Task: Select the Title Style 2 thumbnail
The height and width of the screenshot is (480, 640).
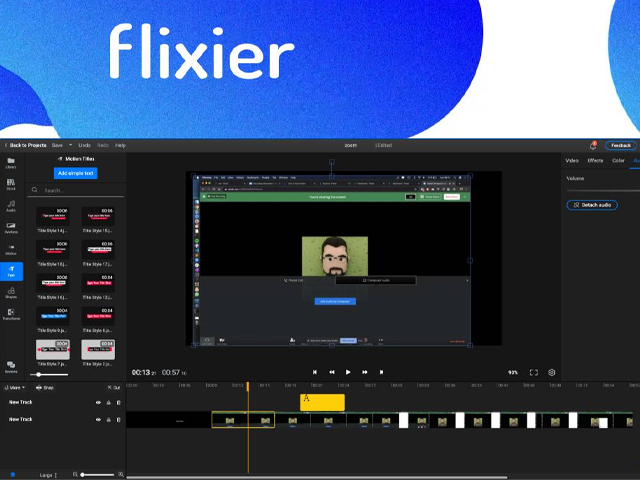Action: point(98,350)
